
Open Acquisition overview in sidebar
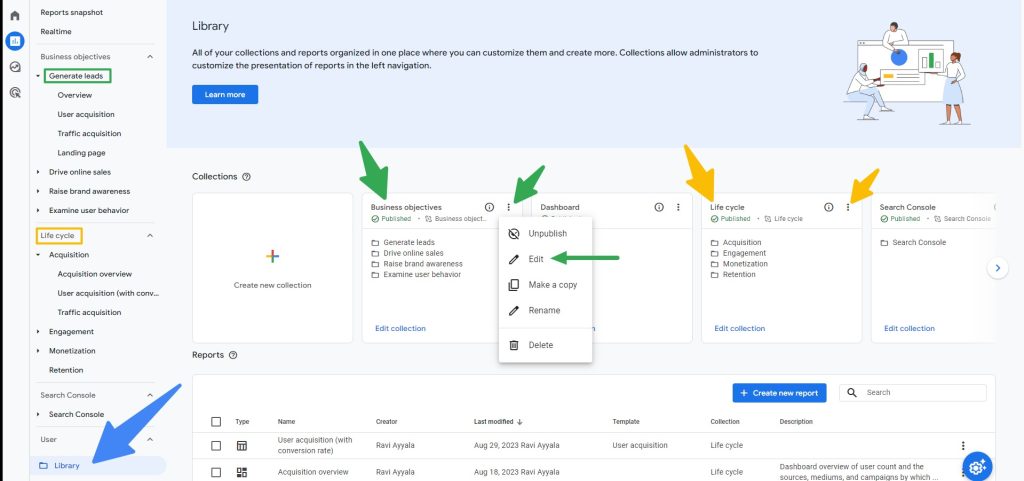[x=95, y=274]
